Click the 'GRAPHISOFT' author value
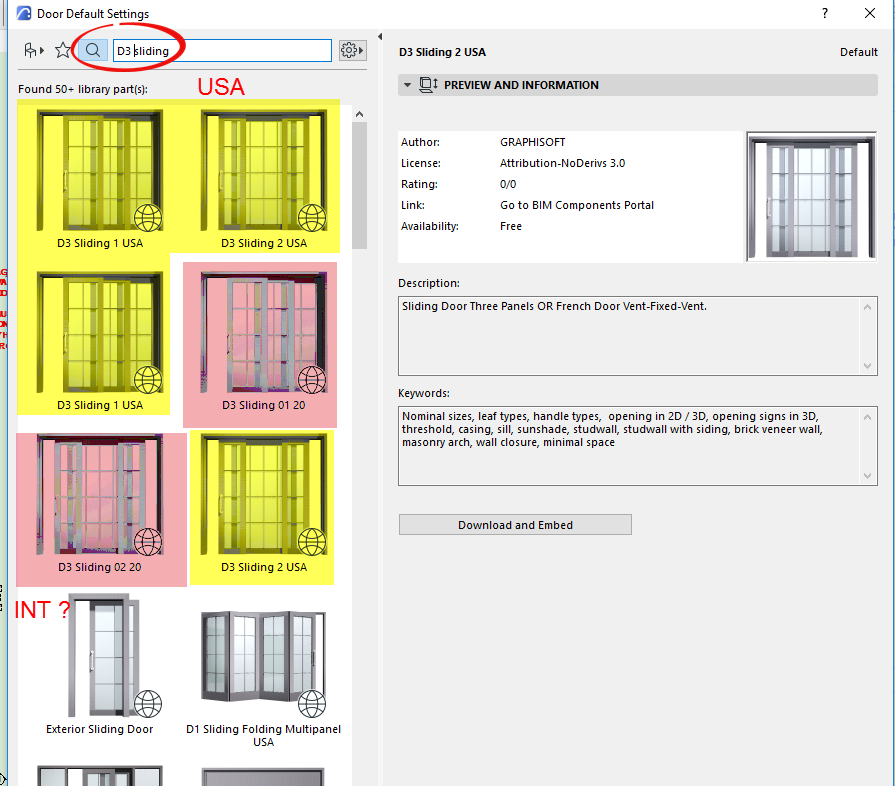 coord(533,142)
